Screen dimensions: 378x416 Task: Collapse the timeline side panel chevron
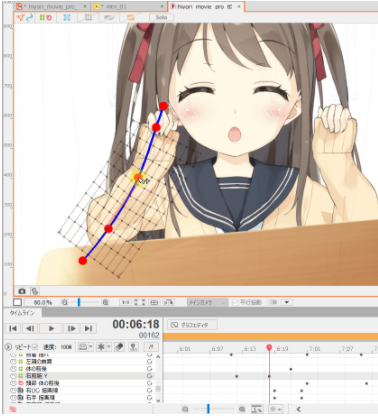click(298, 409)
